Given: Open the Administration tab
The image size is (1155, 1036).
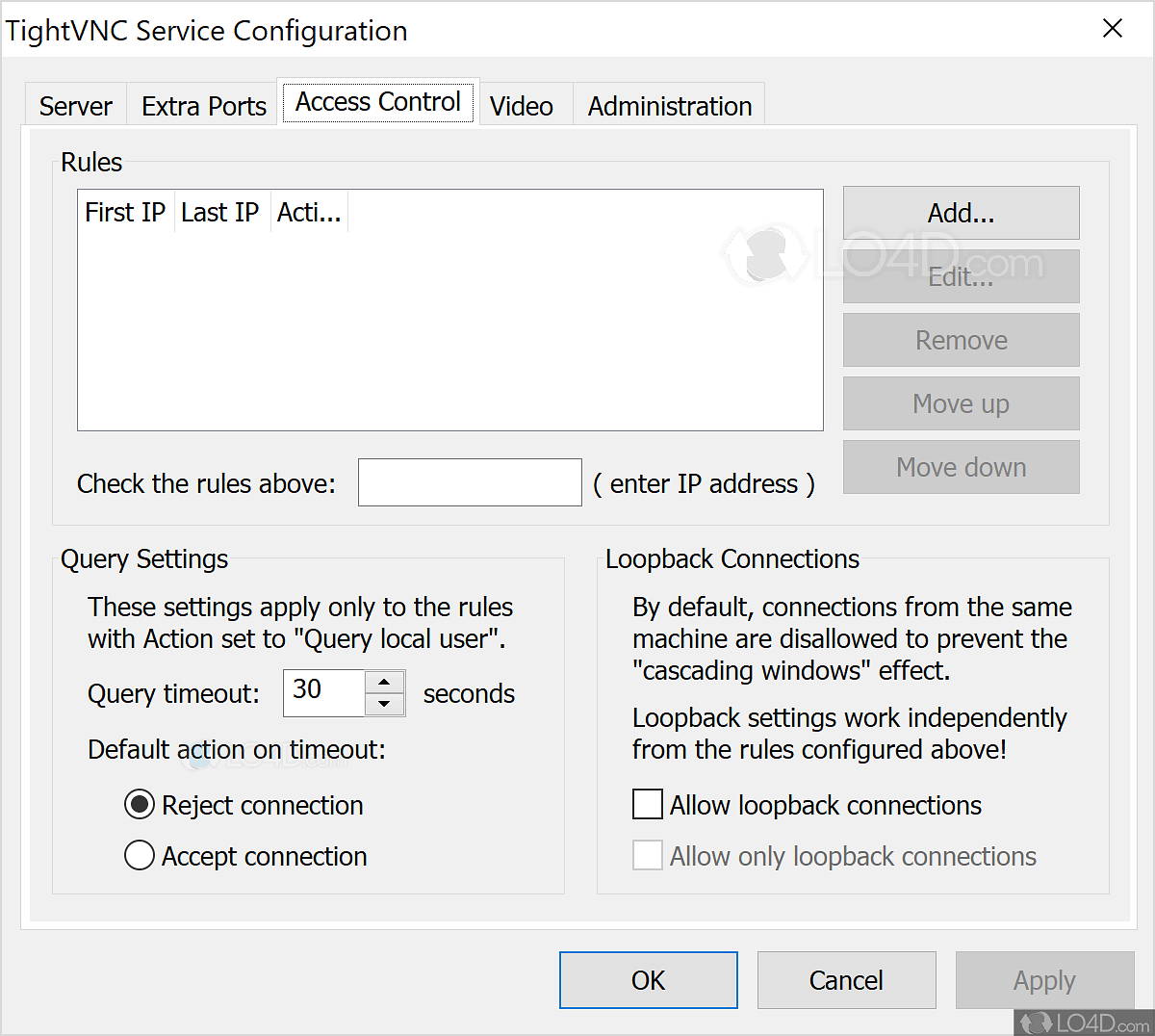Looking at the screenshot, I should [669, 106].
